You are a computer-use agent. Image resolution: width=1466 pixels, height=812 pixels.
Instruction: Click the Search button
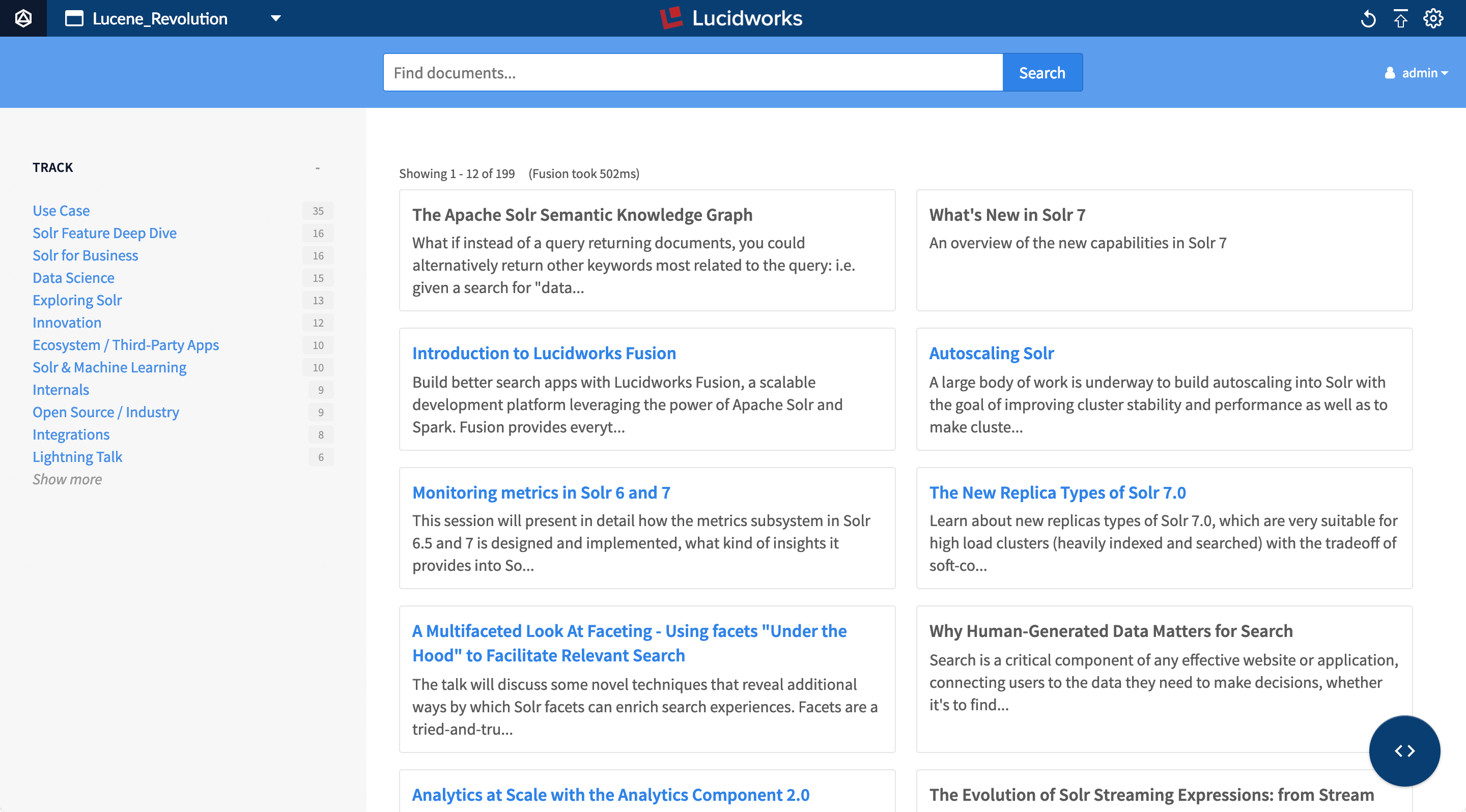[1042, 72]
